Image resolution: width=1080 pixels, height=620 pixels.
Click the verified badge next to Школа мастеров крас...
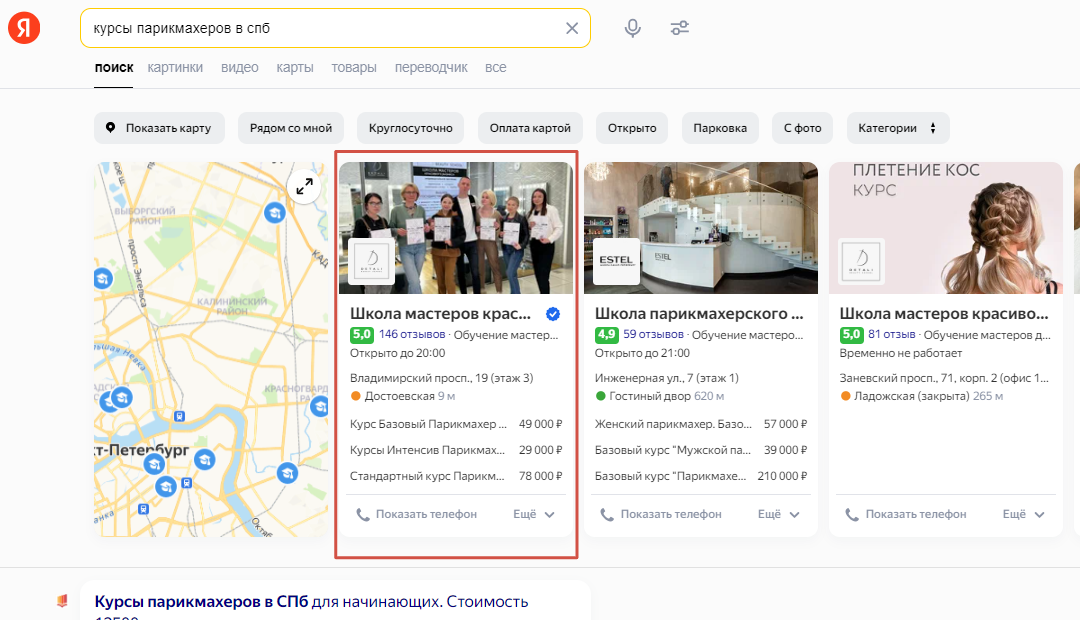click(x=552, y=314)
